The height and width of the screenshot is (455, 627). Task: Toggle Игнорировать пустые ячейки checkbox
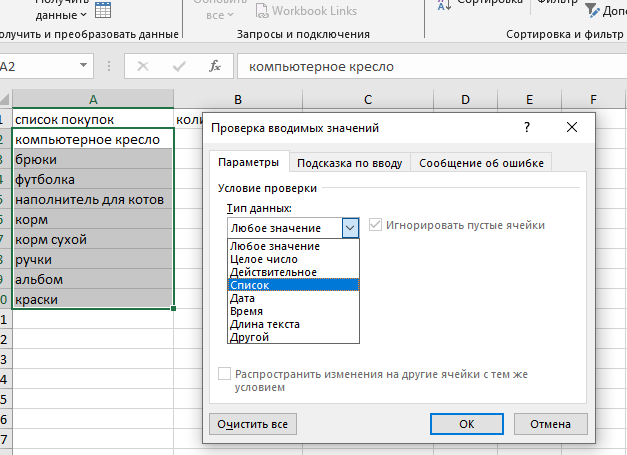pos(376,225)
